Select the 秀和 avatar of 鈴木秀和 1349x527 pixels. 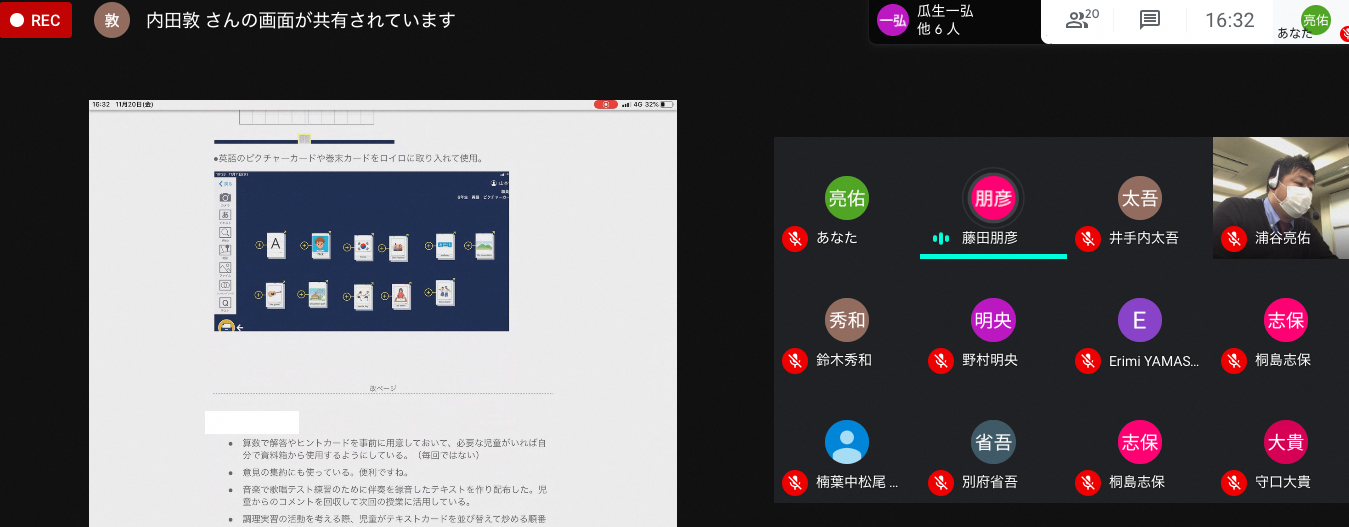click(x=847, y=320)
